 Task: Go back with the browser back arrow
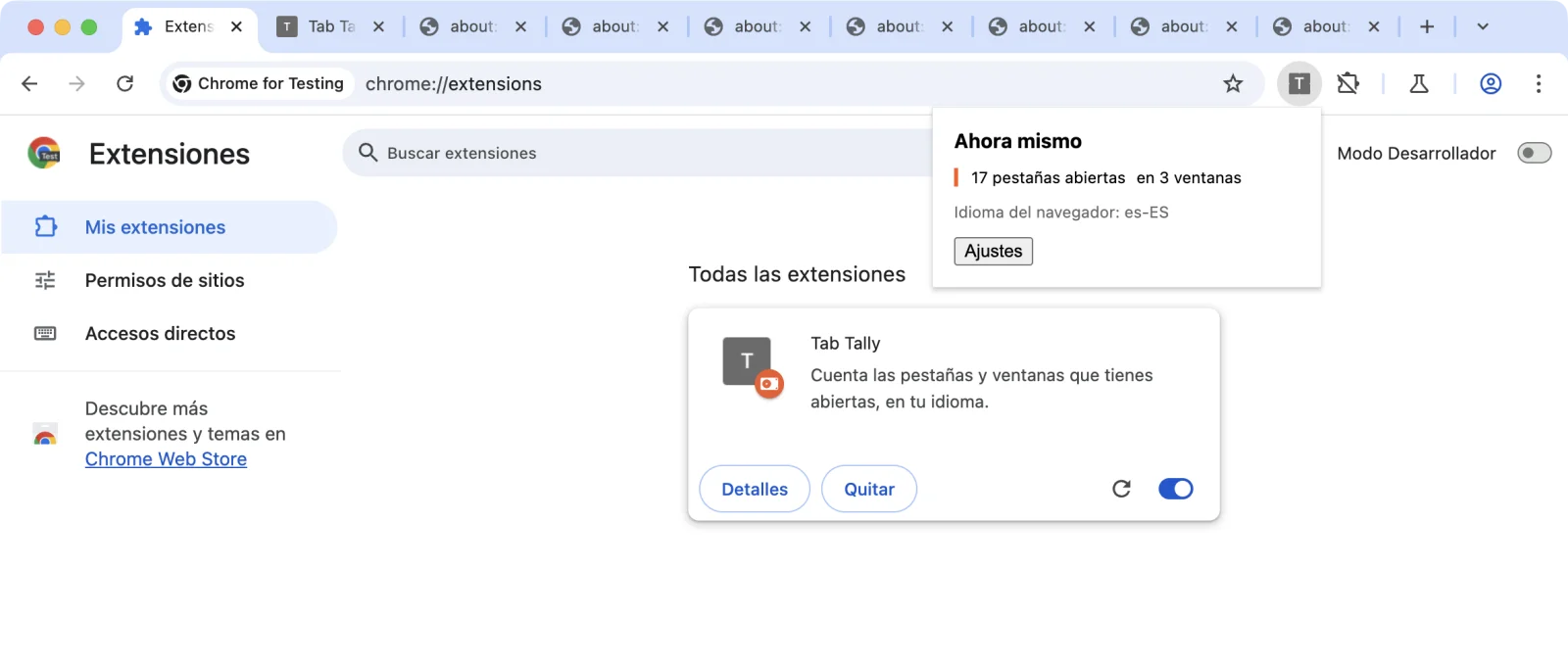(x=29, y=83)
